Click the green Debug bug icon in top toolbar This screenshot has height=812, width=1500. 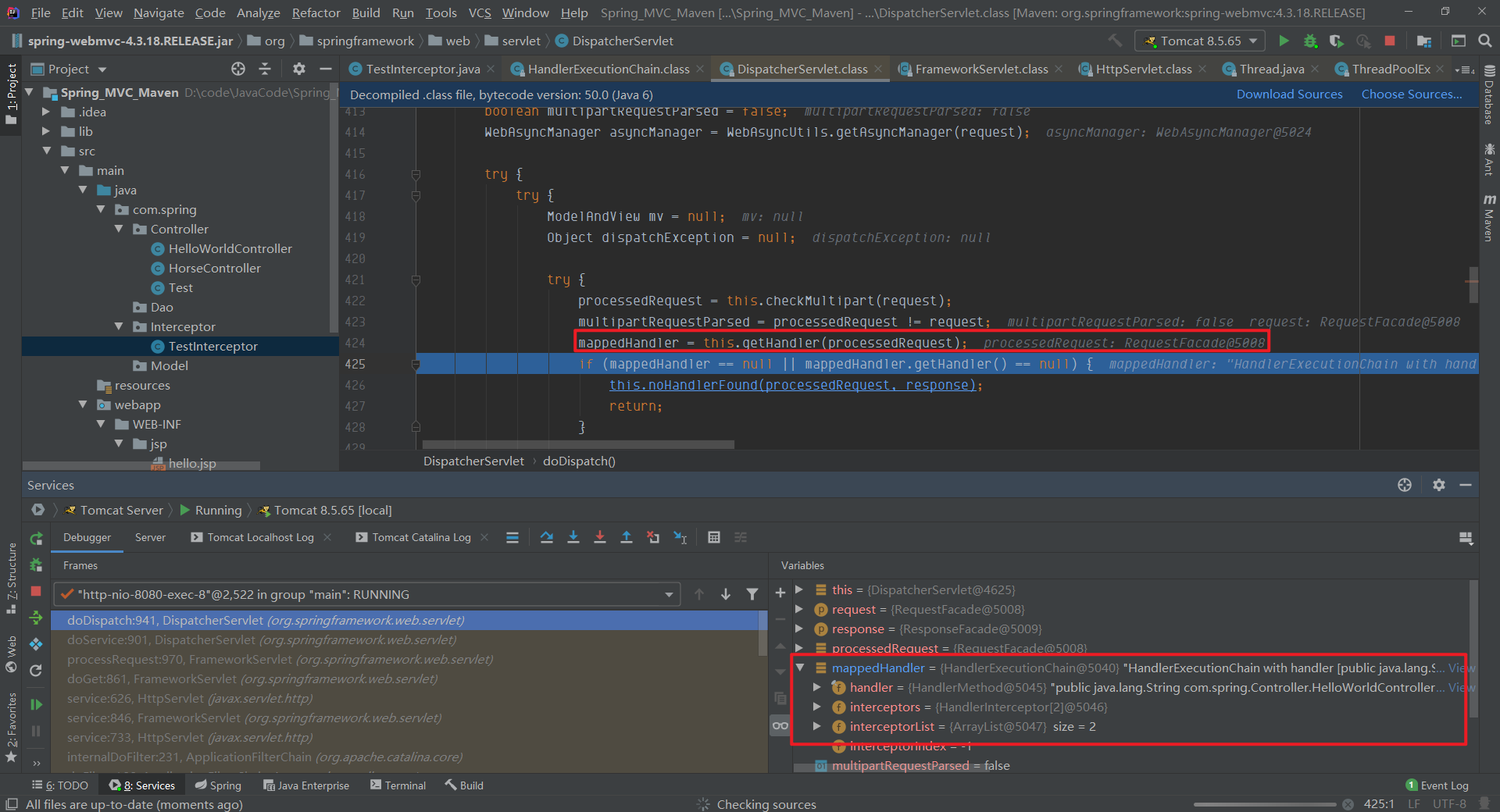(1310, 41)
